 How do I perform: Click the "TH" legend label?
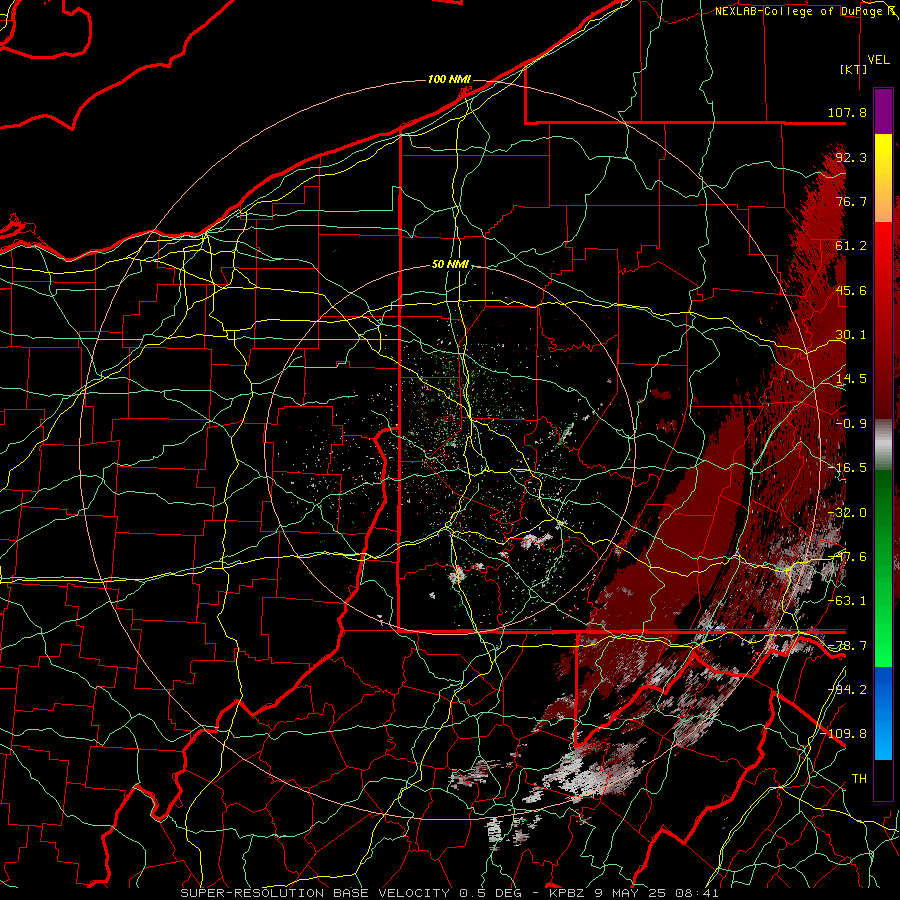point(859,779)
